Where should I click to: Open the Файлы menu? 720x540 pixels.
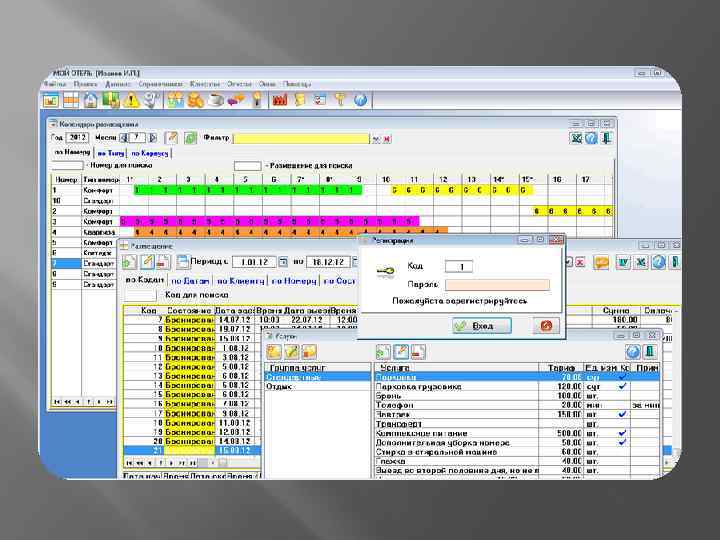(56, 84)
